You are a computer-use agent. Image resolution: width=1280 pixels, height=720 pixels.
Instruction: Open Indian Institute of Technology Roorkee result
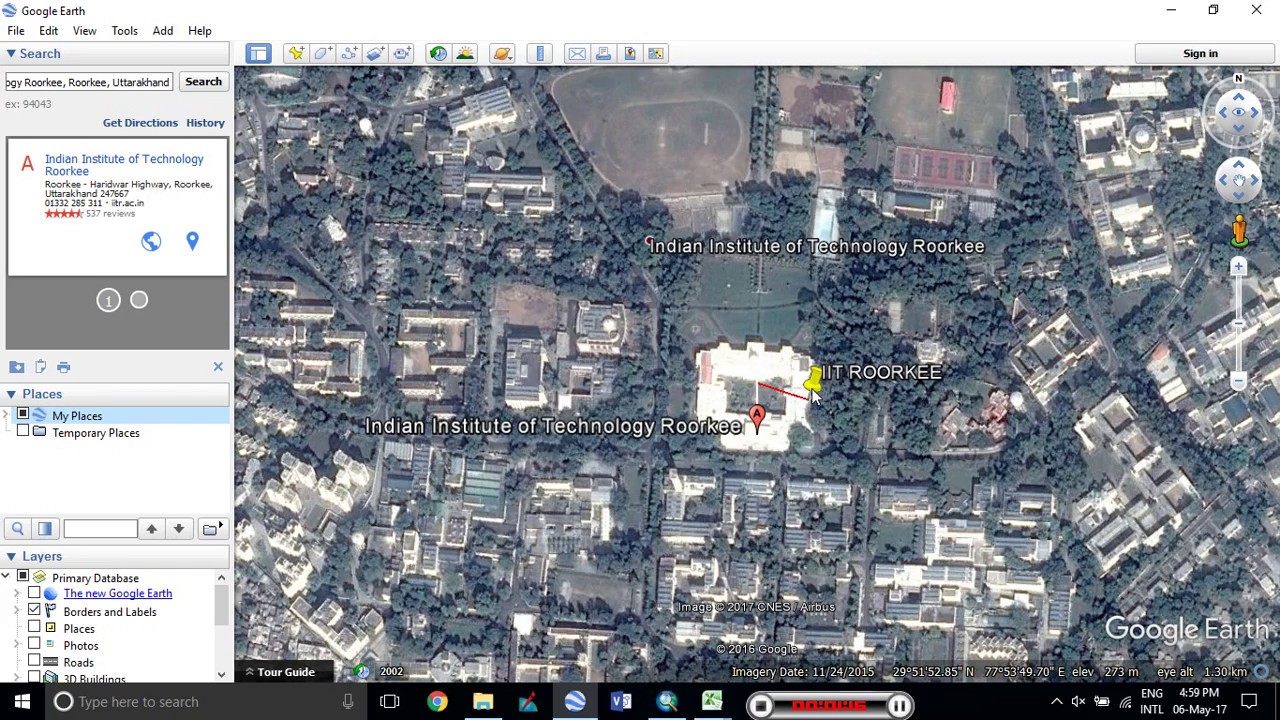pyautogui.click(x=124, y=165)
